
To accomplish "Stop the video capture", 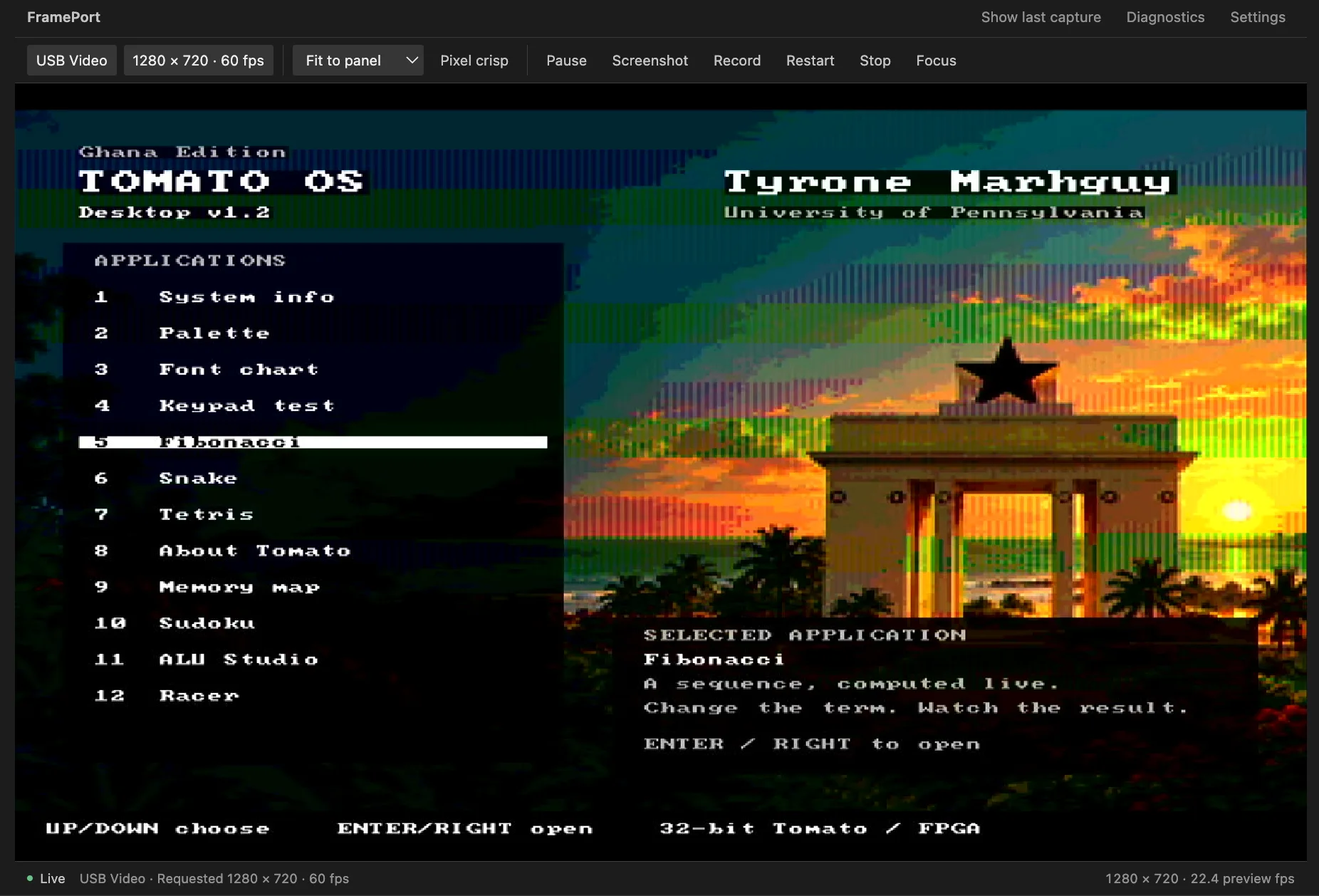I will point(875,61).
